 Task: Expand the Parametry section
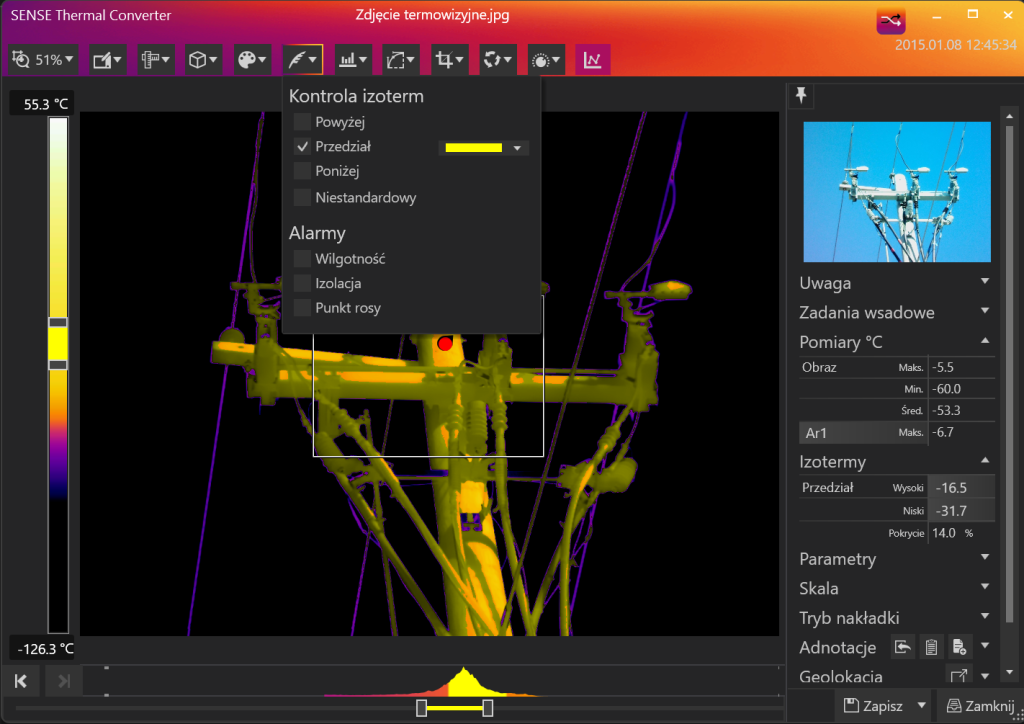[893, 559]
